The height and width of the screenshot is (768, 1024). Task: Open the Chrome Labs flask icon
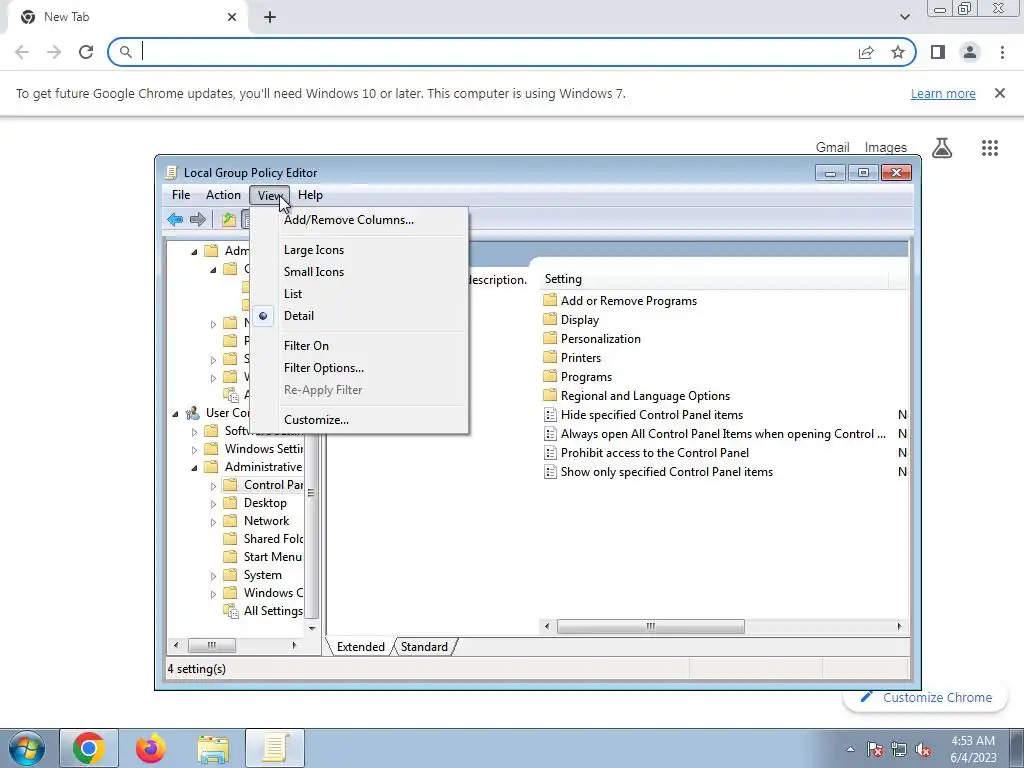[x=942, y=148]
